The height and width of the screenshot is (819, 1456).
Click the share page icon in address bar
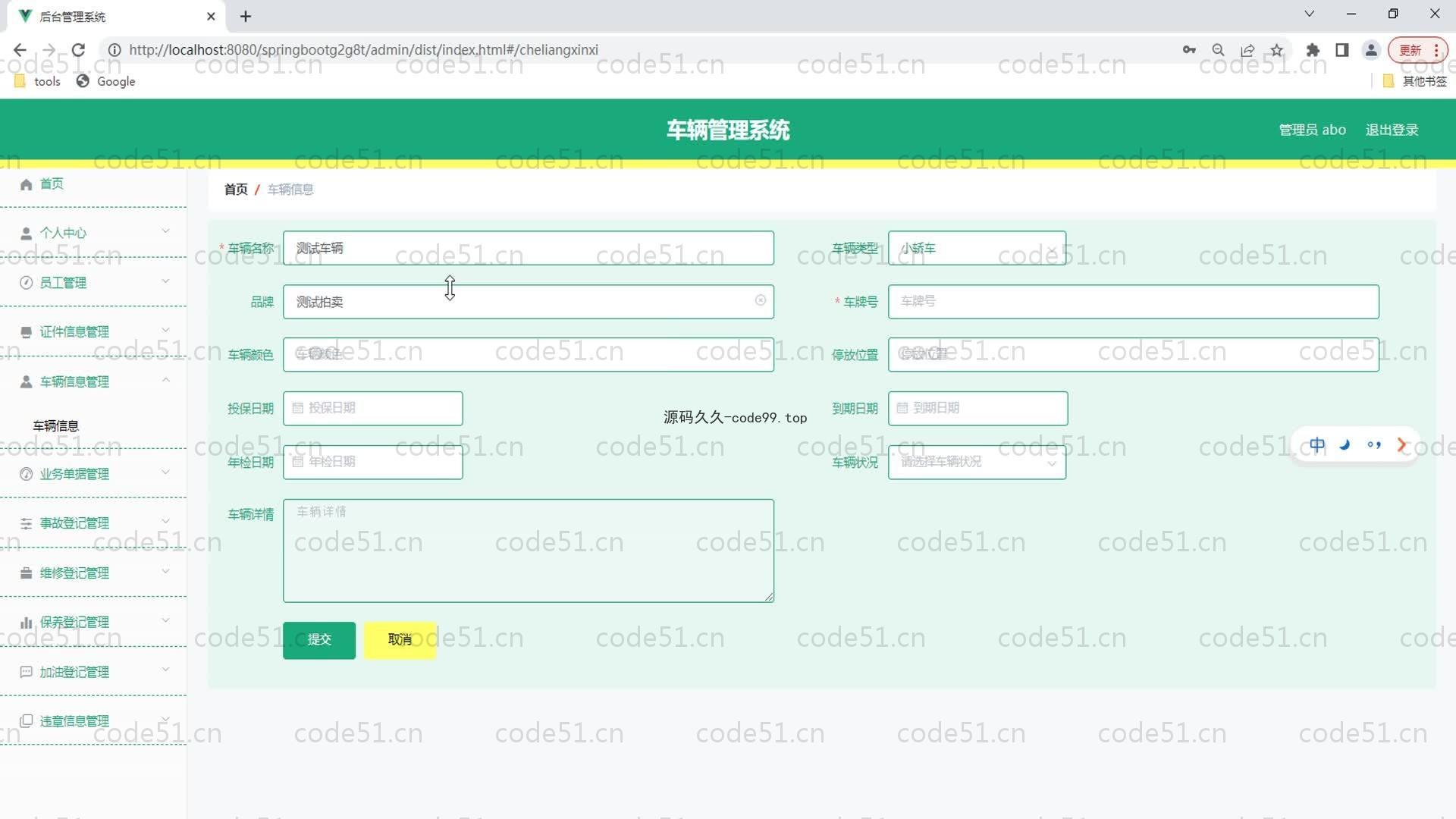pos(1247,50)
